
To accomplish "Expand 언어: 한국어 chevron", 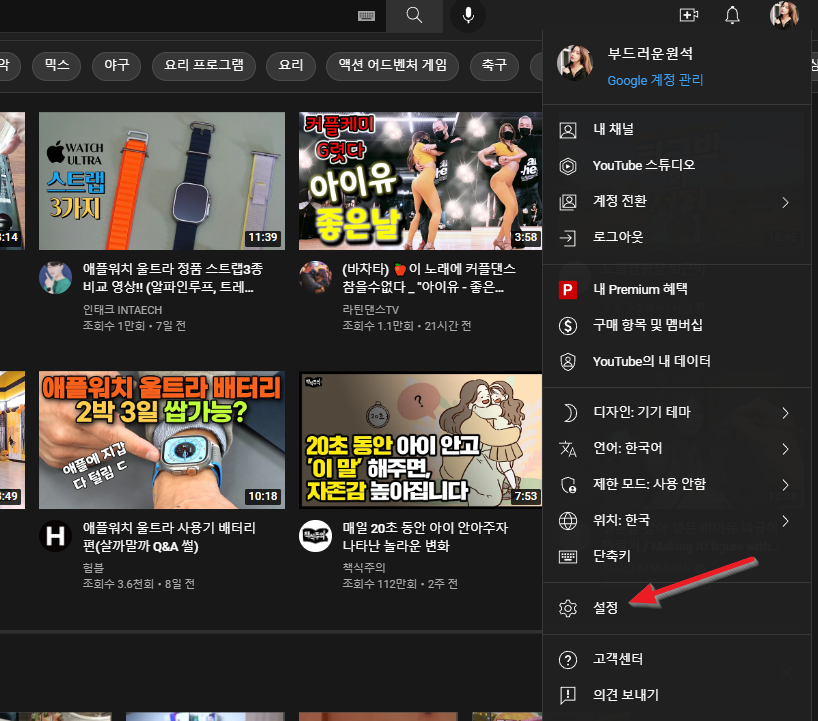I will [x=785, y=449].
